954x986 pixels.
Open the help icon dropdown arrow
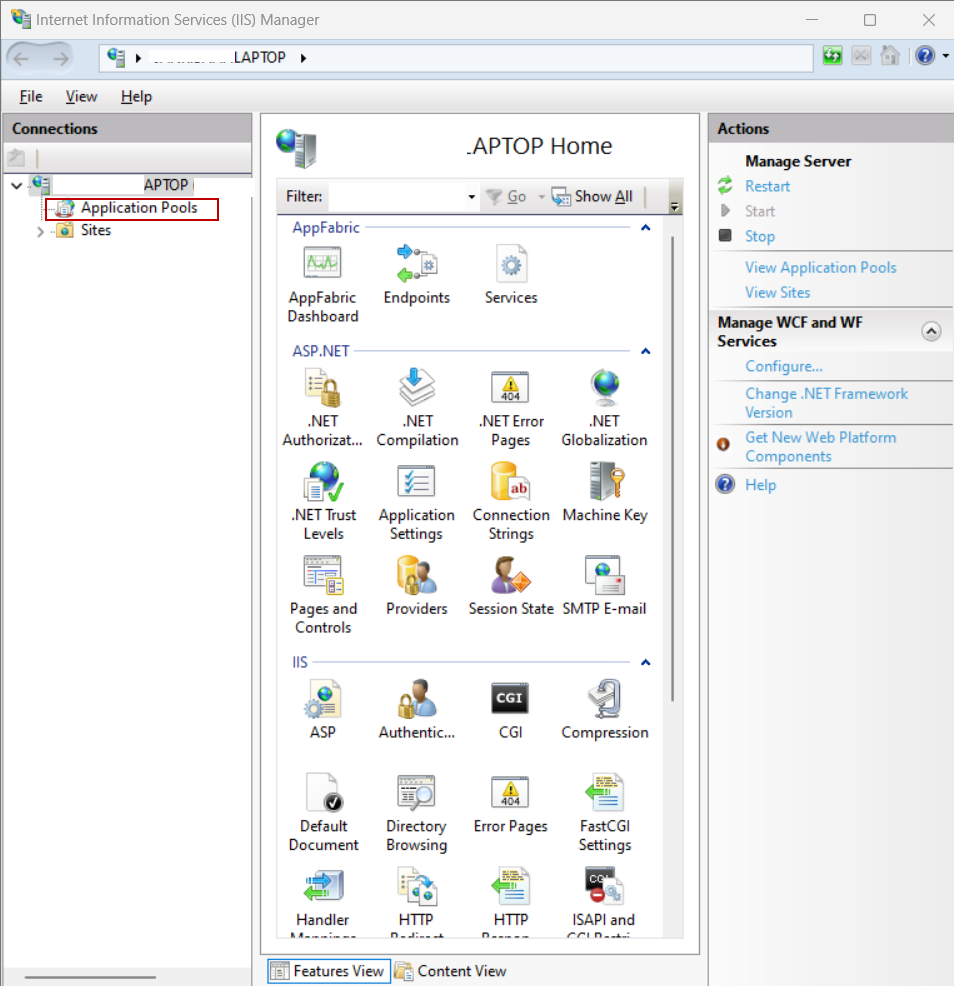[945, 56]
